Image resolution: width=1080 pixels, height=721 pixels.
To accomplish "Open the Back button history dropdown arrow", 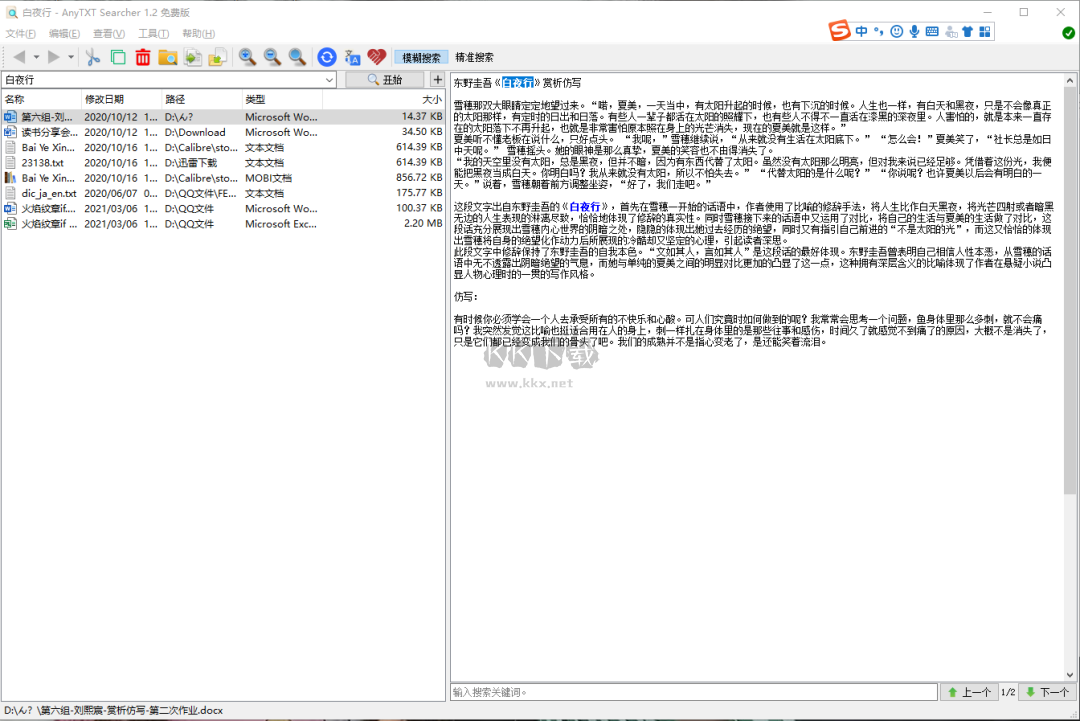I will 36,57.
